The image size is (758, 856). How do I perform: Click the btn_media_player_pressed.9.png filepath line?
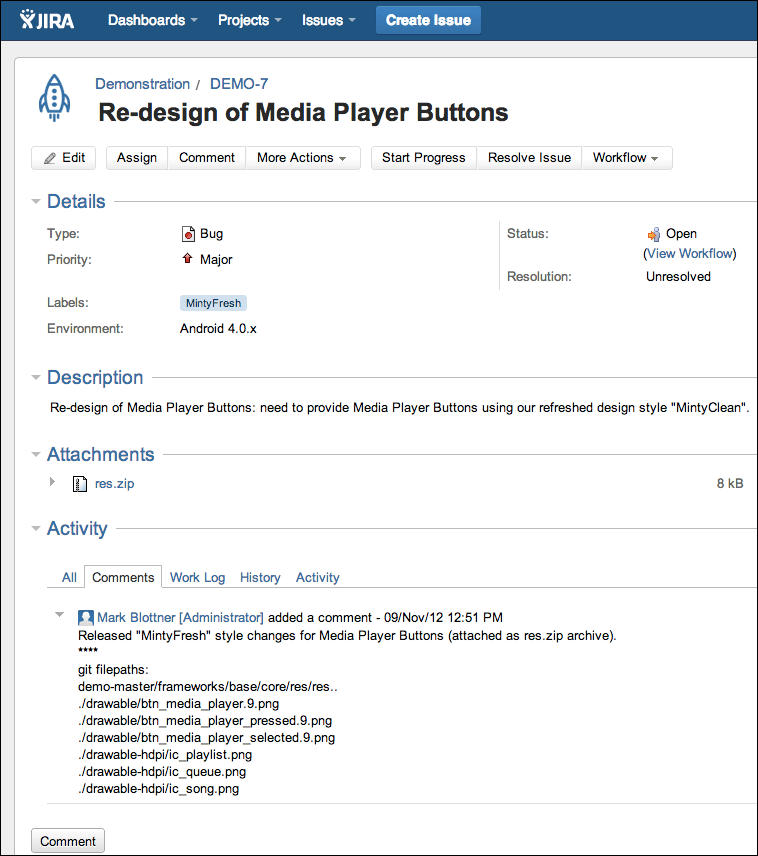tap(205, 721)
